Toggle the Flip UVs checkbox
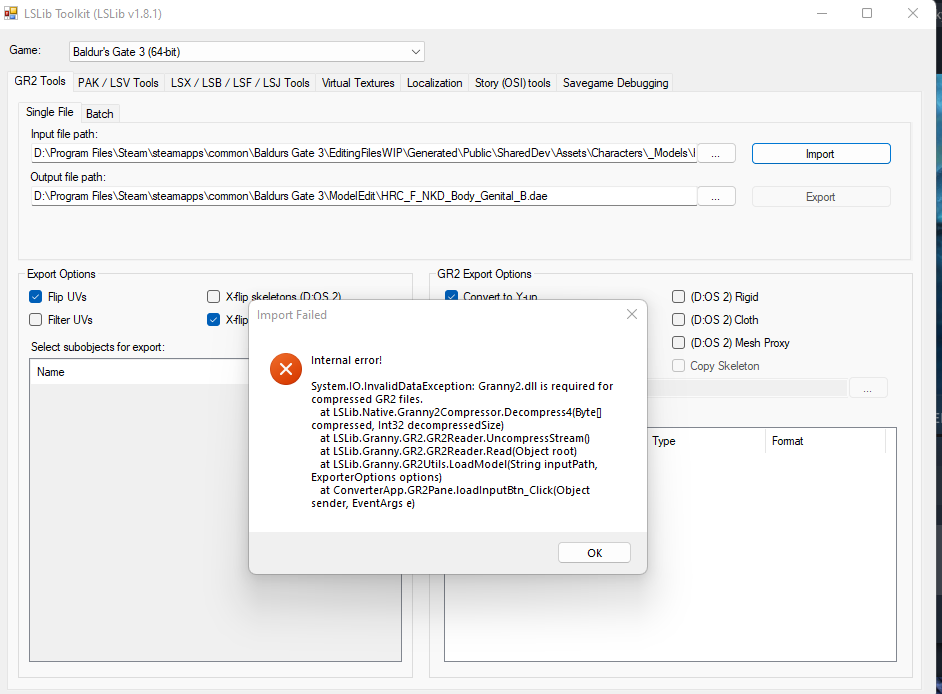This screenshot has width=942, height=694. click(x=36, y=297)
